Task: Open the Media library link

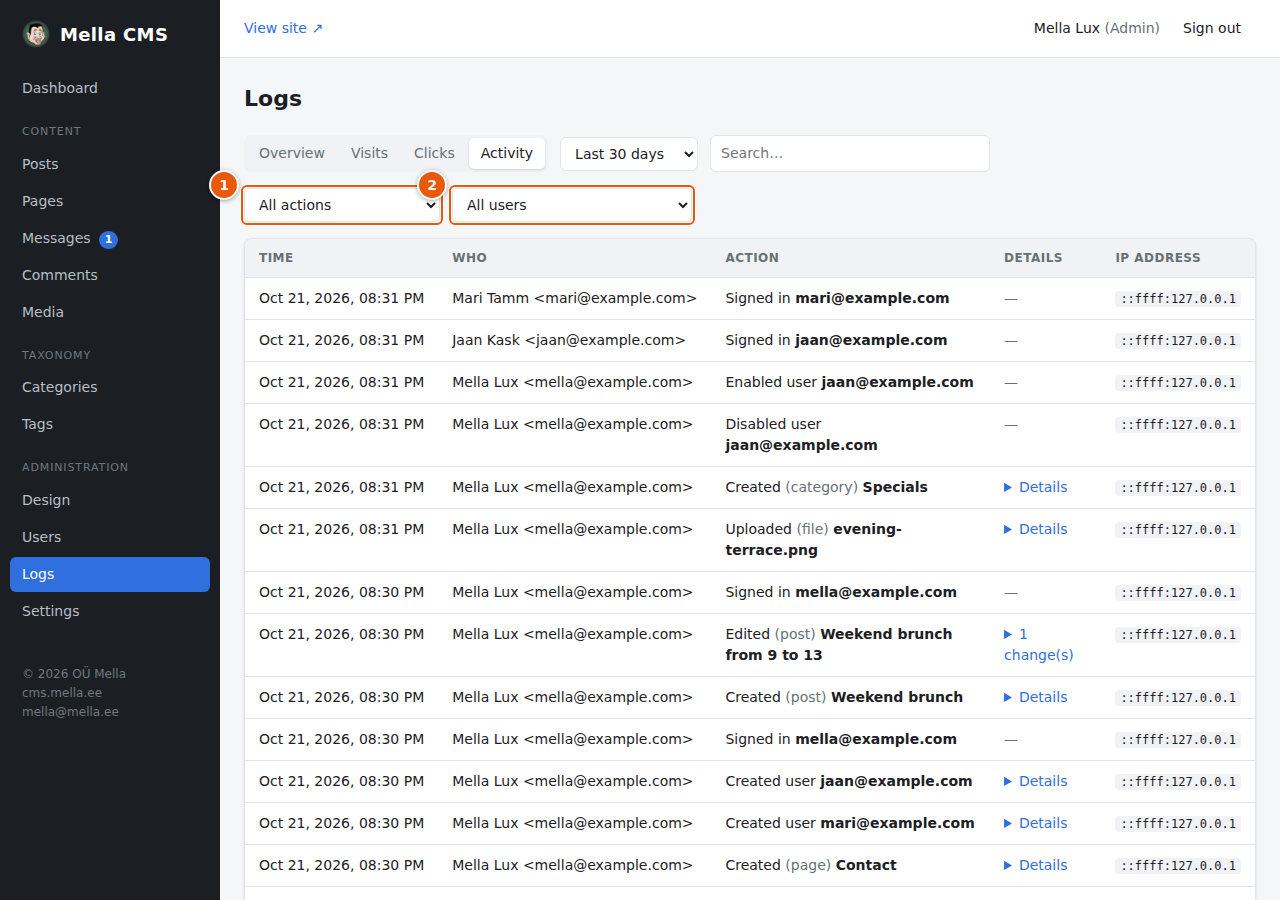Action: tap(110, 312)
